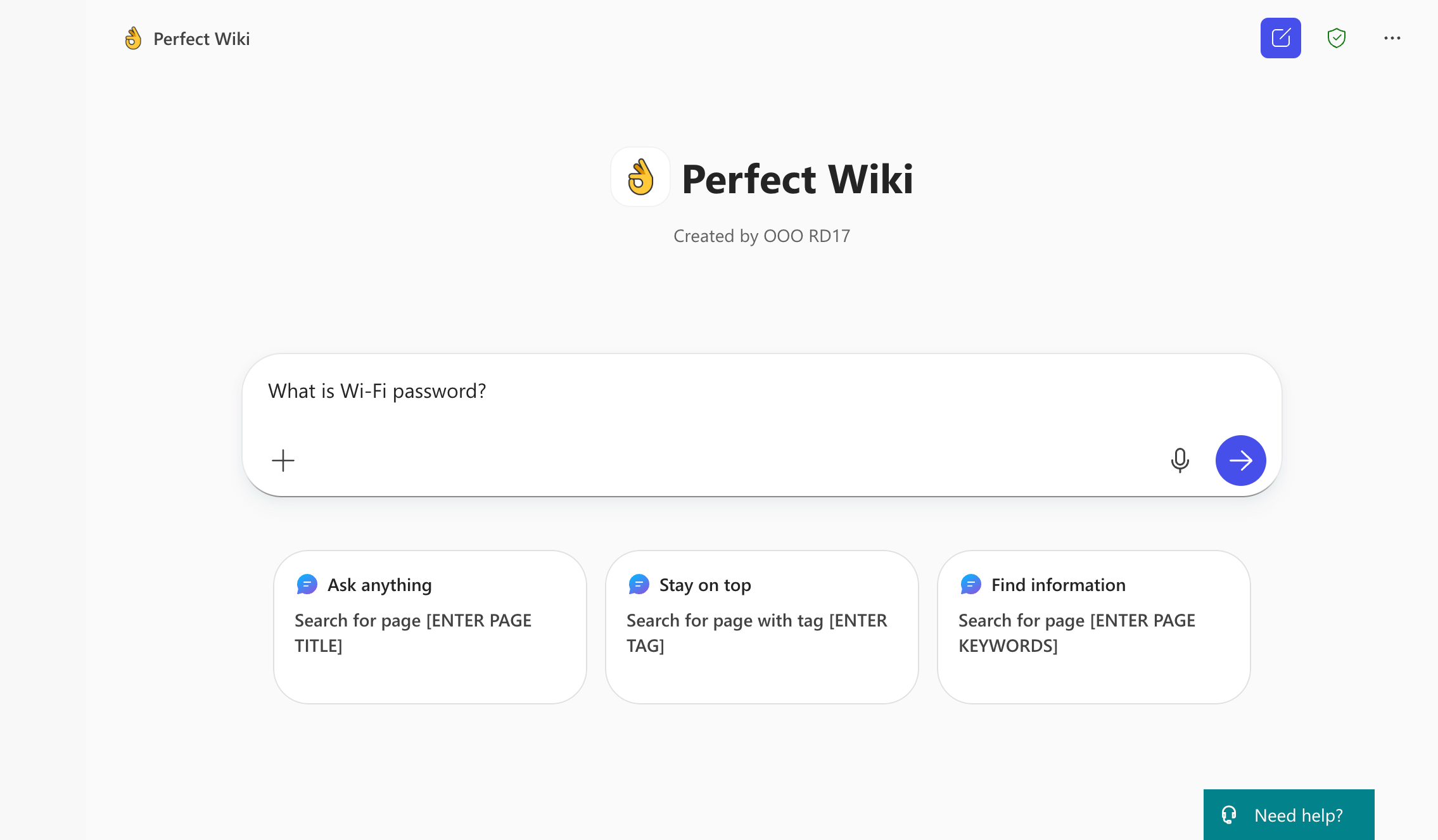Click the microphone icon for voice input
Screen dimensions: 1438x840
[1180, 461]
